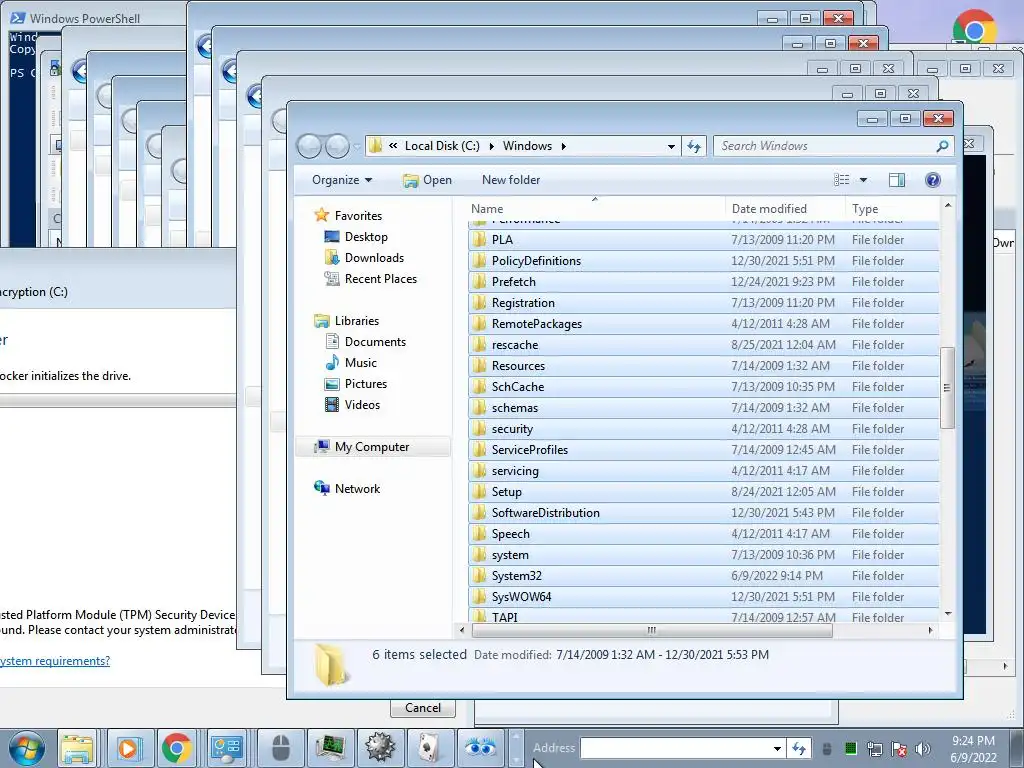
Task: Click the mouse settings taskbar icon
Action: (281, 748)
